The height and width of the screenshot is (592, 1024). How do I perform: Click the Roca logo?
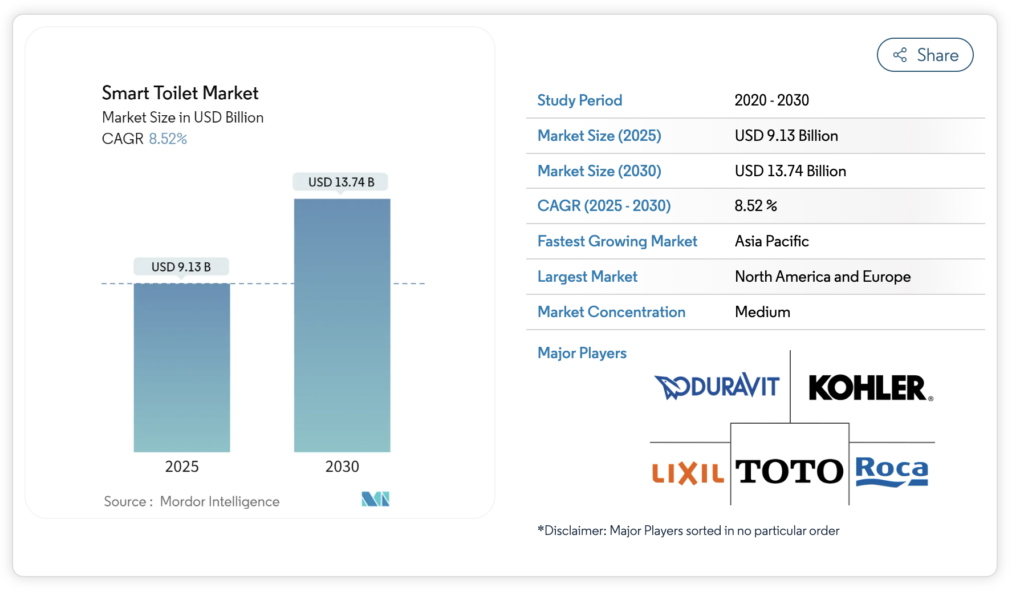point(891,470)
